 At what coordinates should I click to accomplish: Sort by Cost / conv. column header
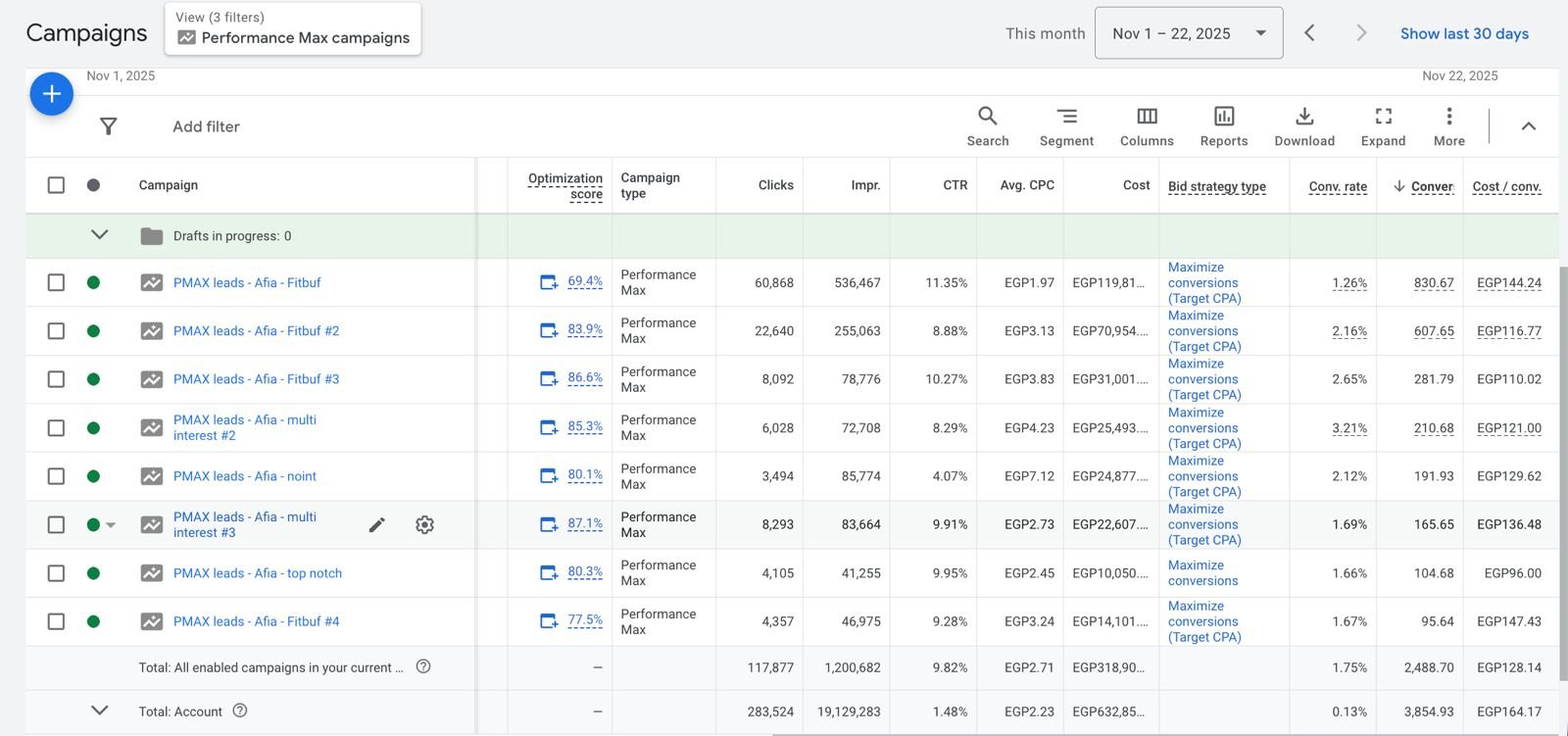1506,186
